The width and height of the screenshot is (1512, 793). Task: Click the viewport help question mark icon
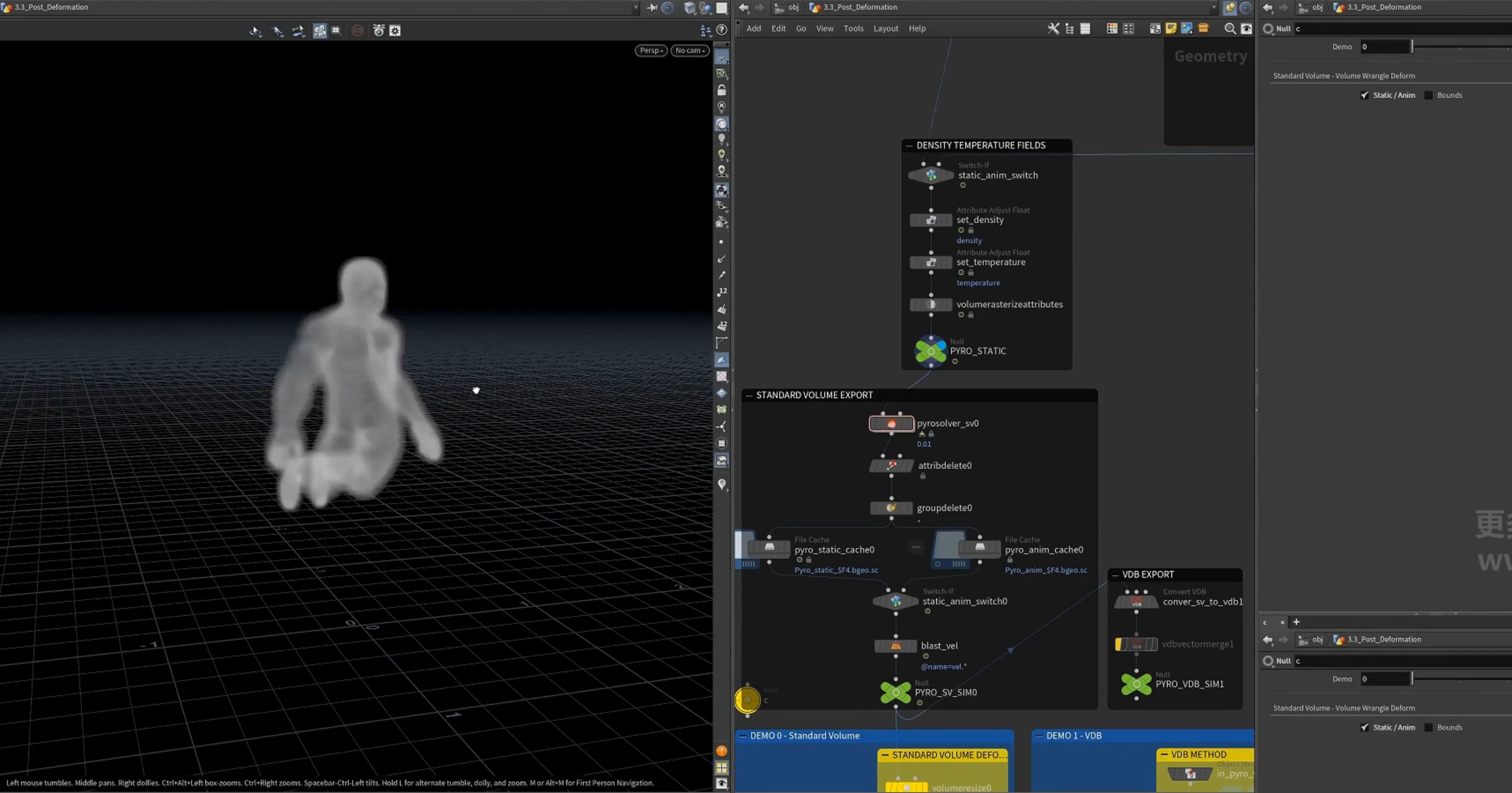(722, 30)
